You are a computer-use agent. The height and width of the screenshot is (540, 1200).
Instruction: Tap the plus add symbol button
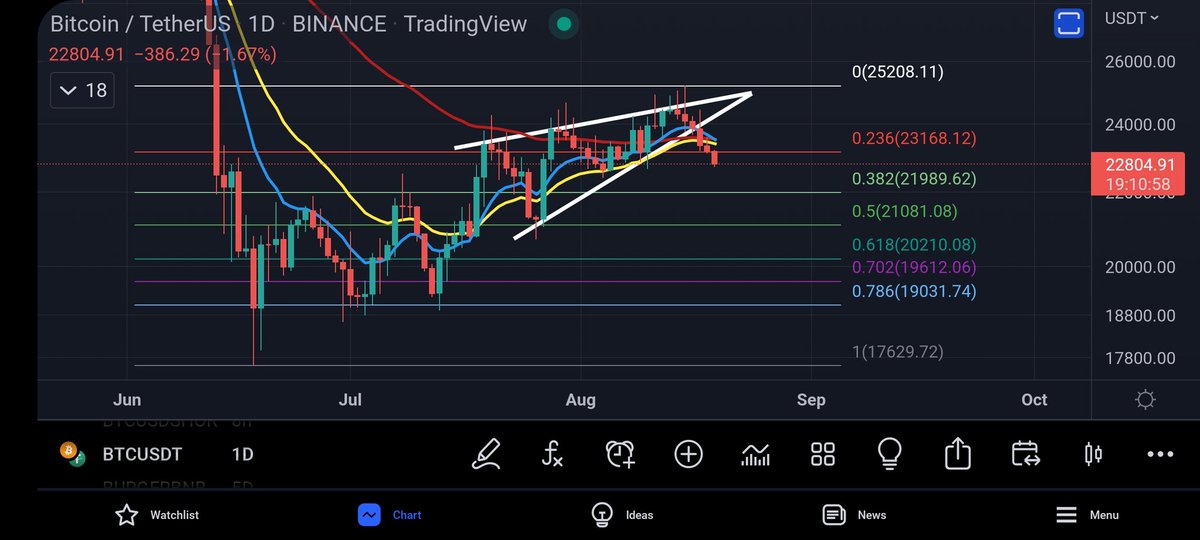[688, 454]
